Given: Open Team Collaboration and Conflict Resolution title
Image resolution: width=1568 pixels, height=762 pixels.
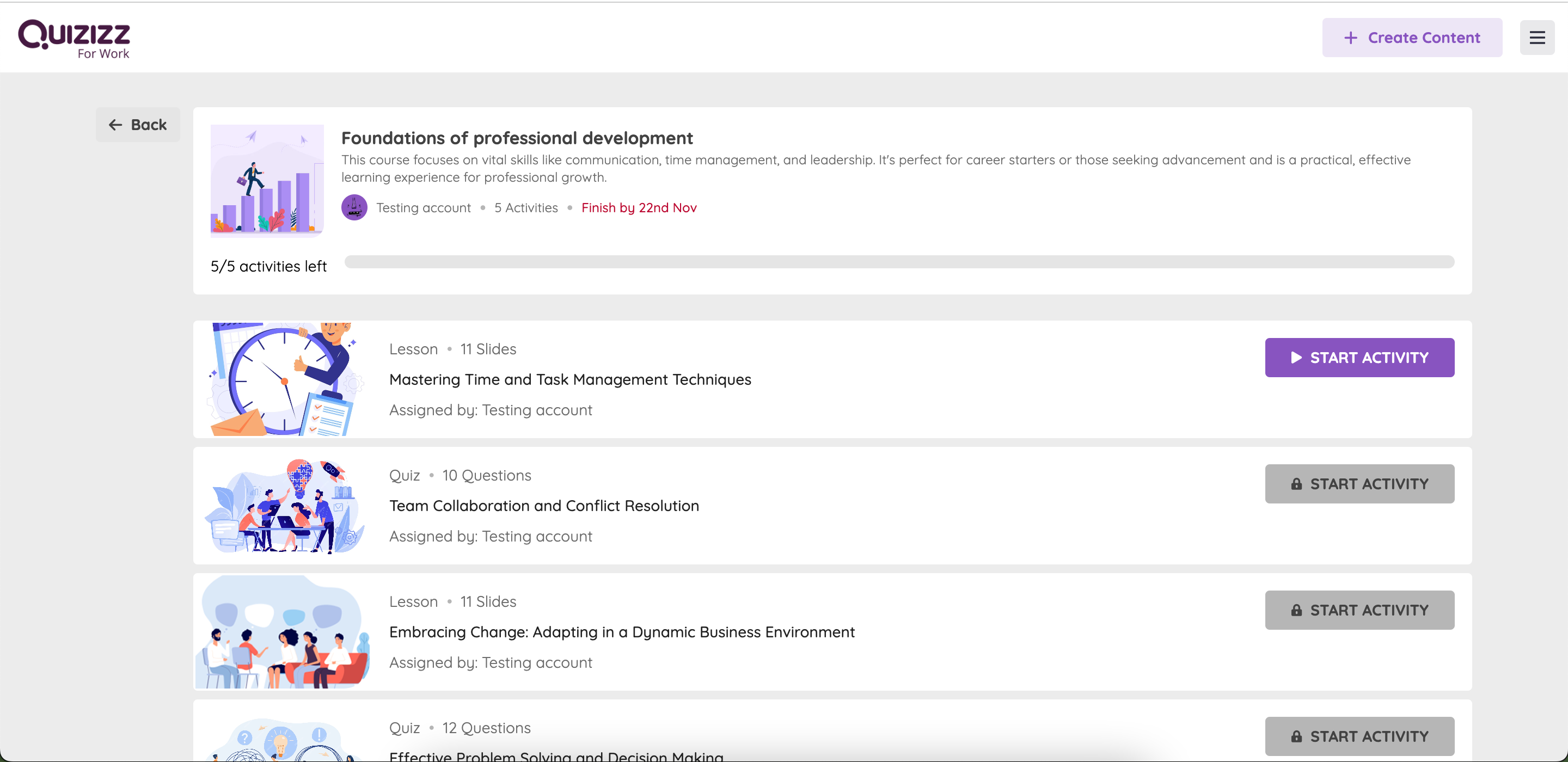Looking at the screenshot, I should pos(543,506).
